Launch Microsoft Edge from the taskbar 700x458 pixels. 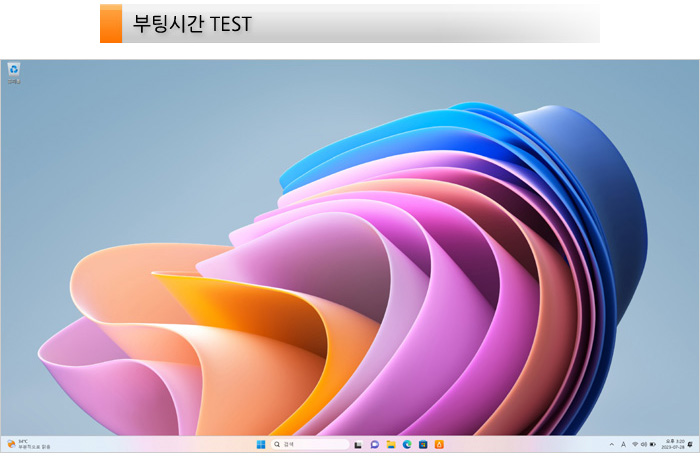pyautogui.click(x=407, y=445)
